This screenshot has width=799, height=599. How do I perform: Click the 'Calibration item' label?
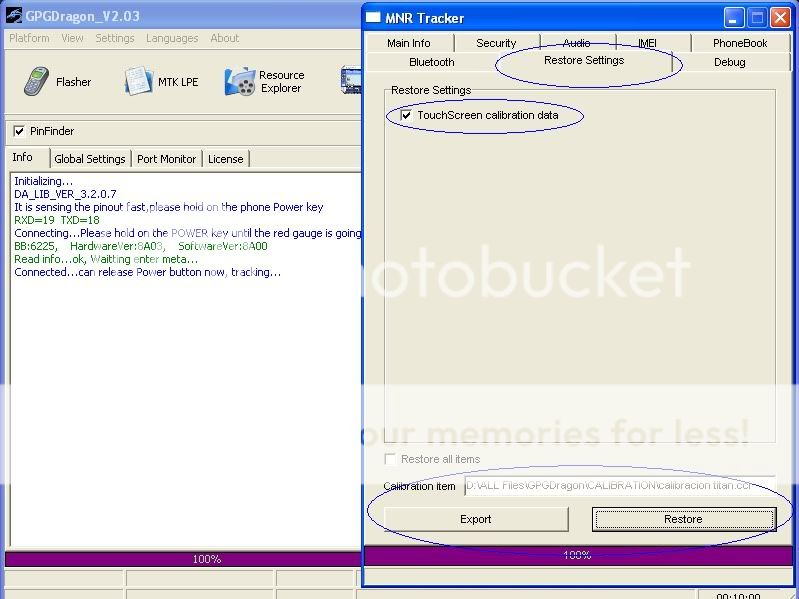click(x=419, y=486)
